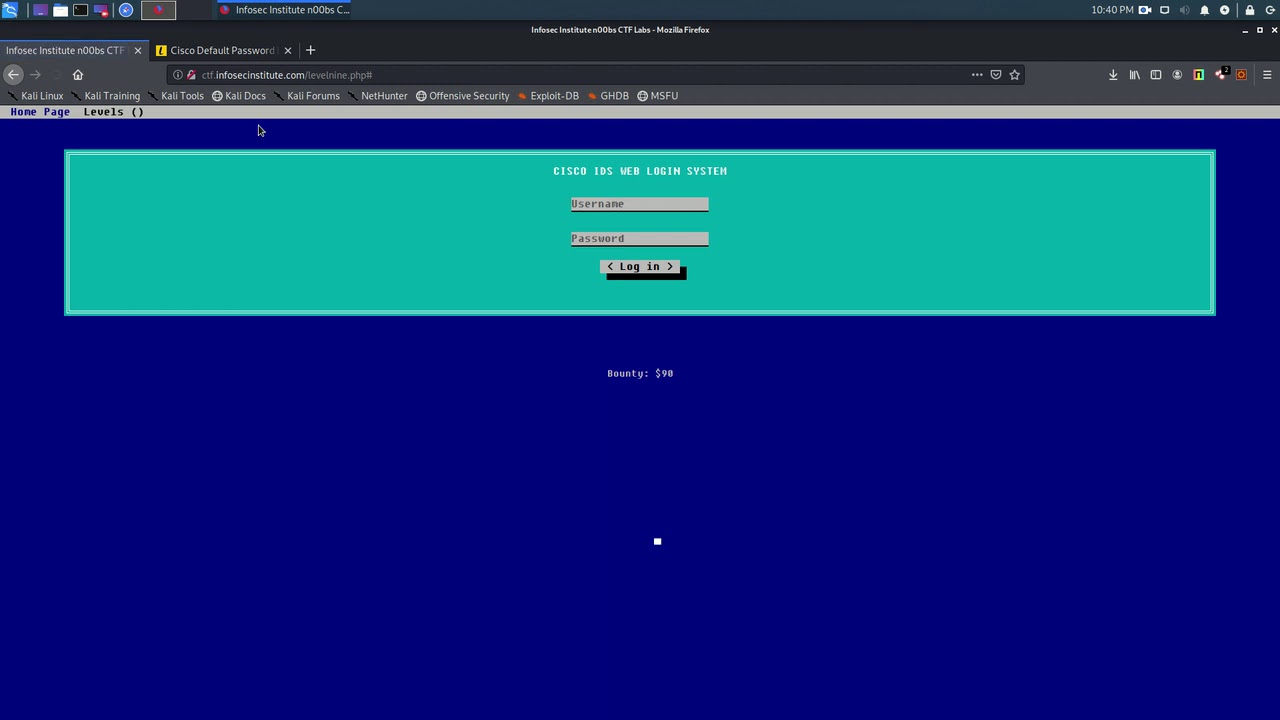Open the display settings tray icon
Viewport: 1280px width, 720px height.
tap(1165, 10)
